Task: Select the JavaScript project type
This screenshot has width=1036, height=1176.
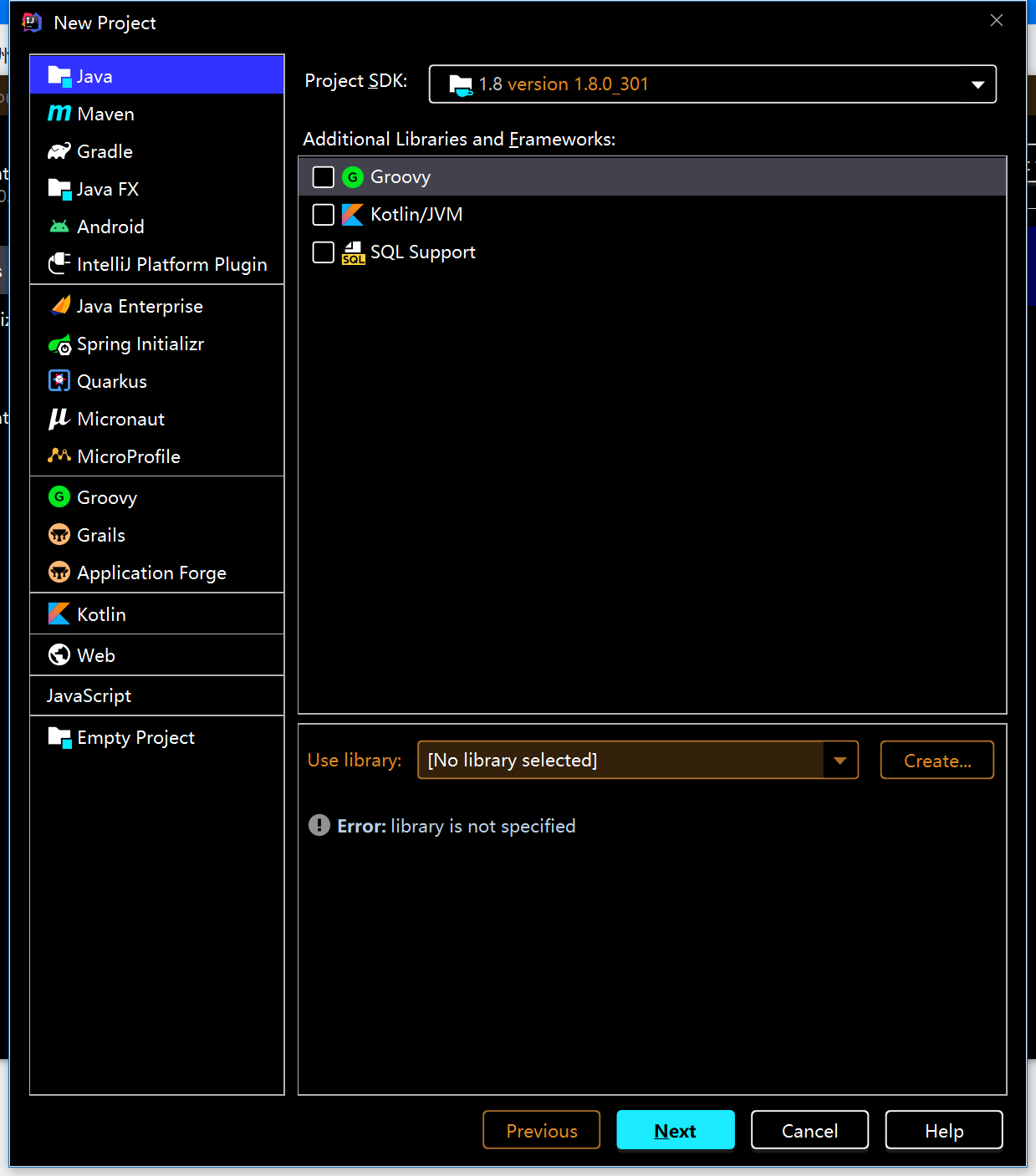Action: click(157, 696)
